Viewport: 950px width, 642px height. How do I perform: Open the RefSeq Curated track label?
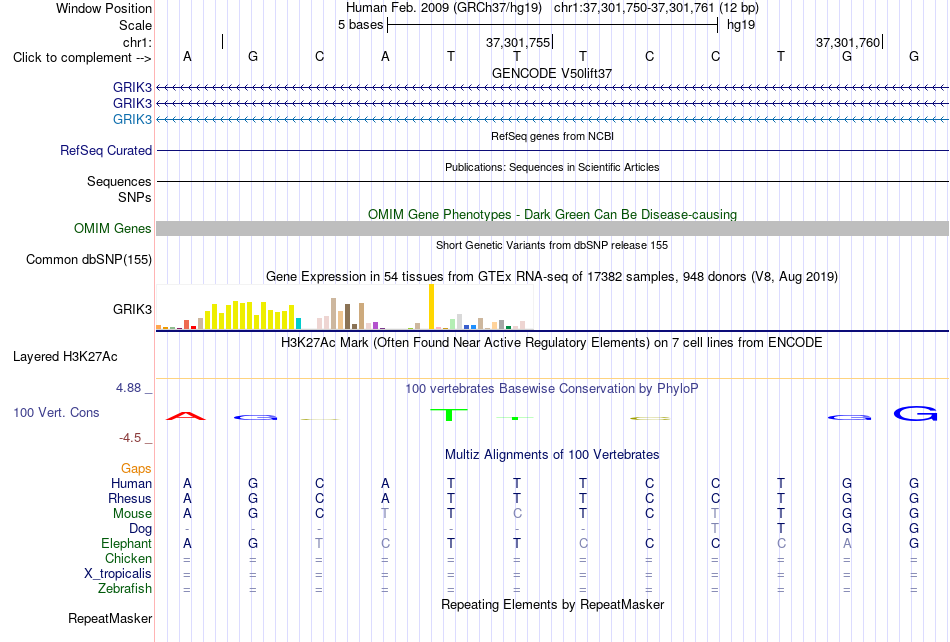[x=106, y=150]
